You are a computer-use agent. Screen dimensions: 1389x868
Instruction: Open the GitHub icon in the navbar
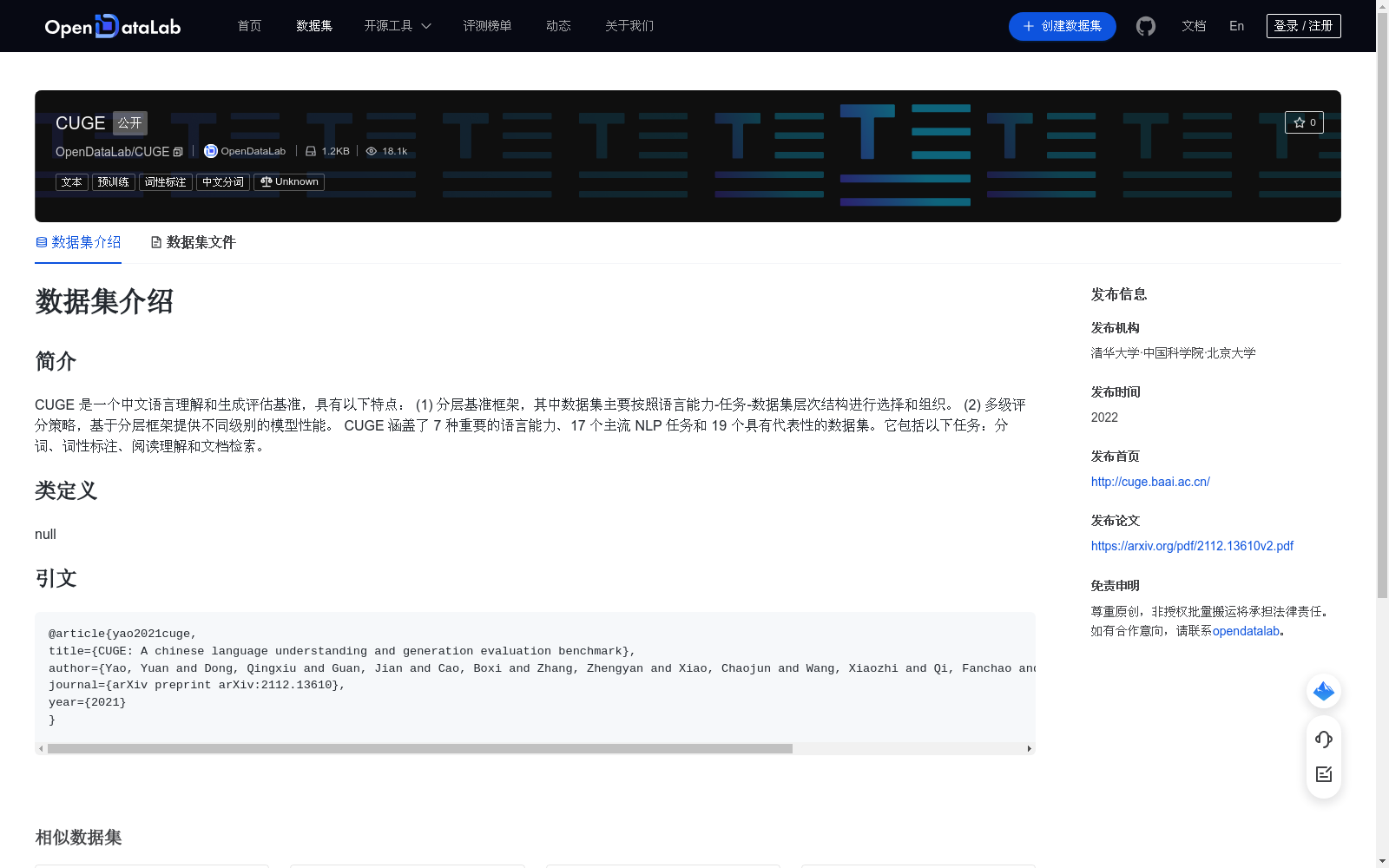(x=1145, y=26)
